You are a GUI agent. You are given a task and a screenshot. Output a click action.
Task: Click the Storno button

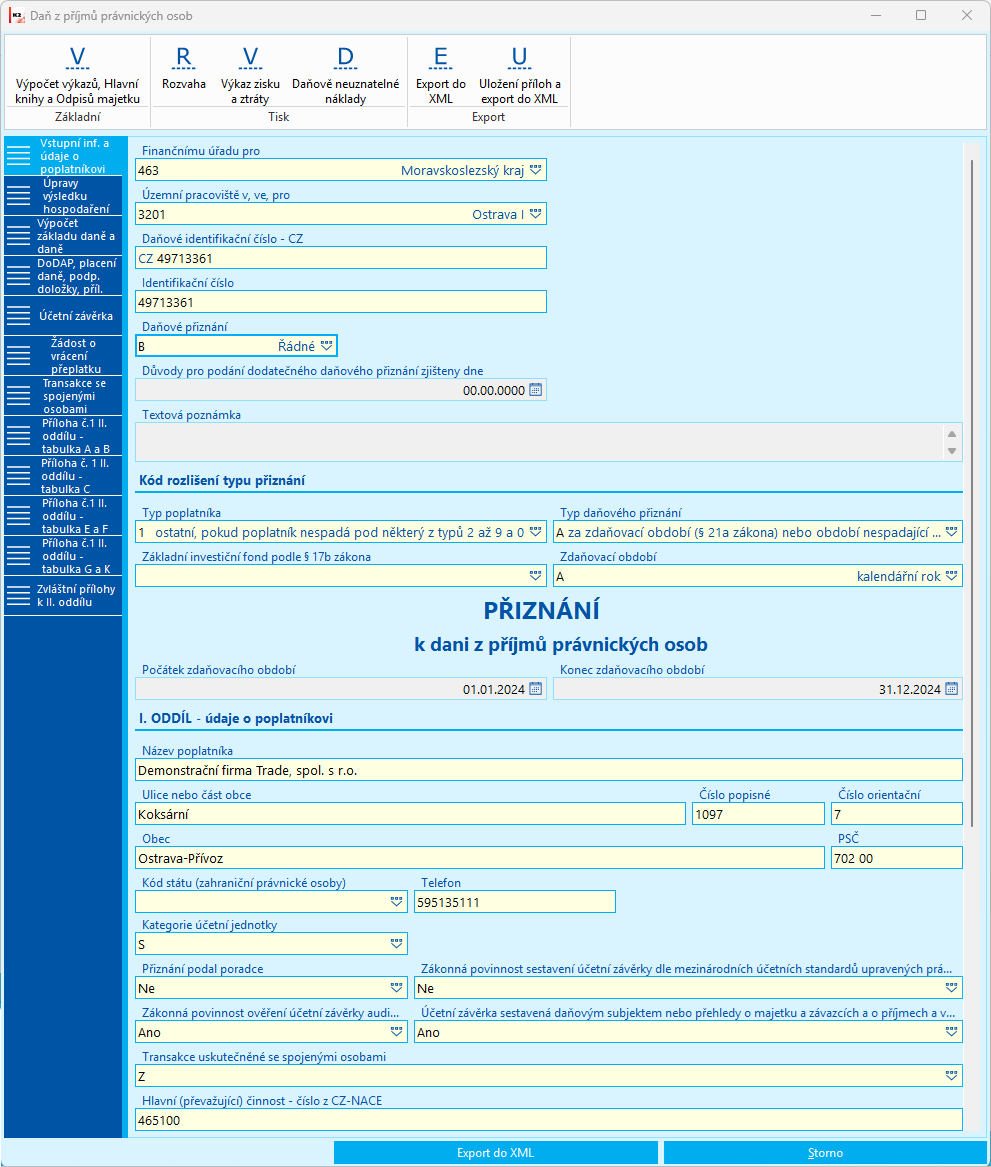coord(825,1152)
